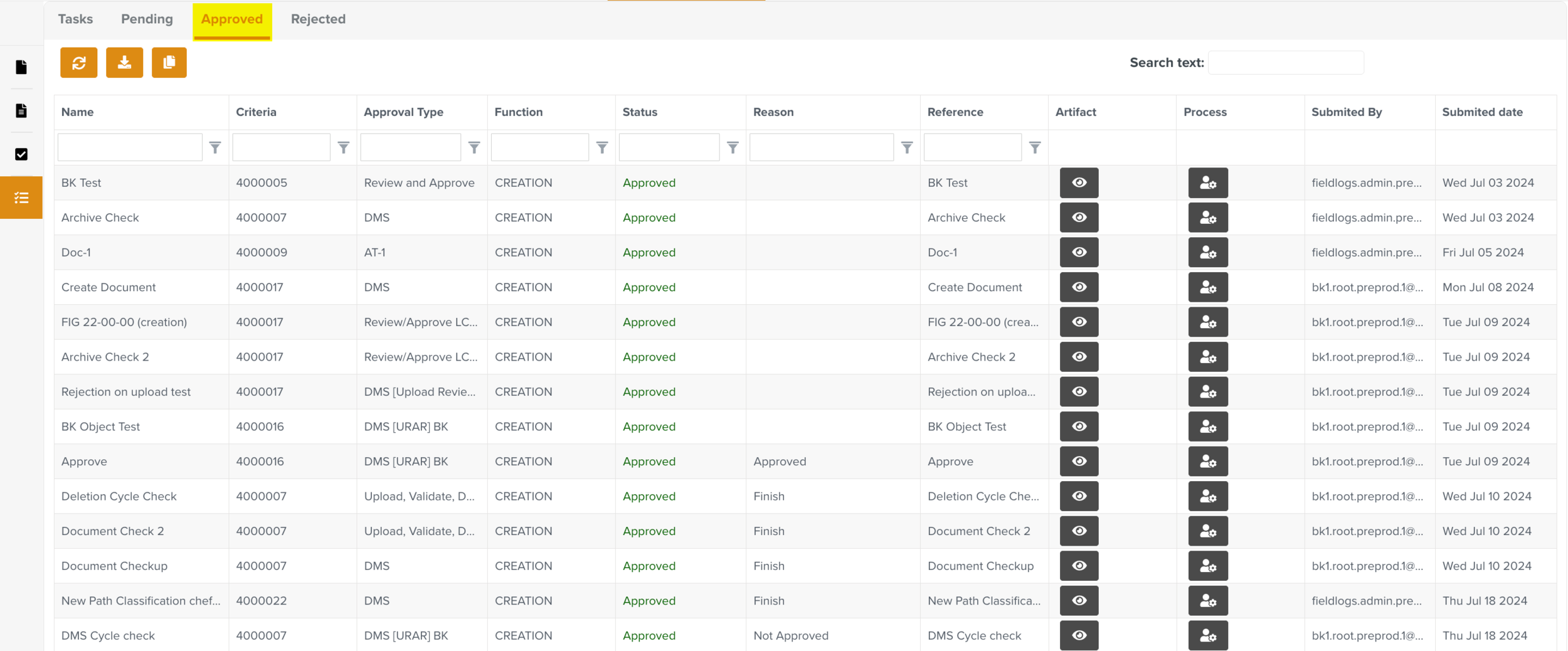Viewport: 1568px width, 651px height.
Task: Open process for BK Object Test row
Action: pos(1208,426)
